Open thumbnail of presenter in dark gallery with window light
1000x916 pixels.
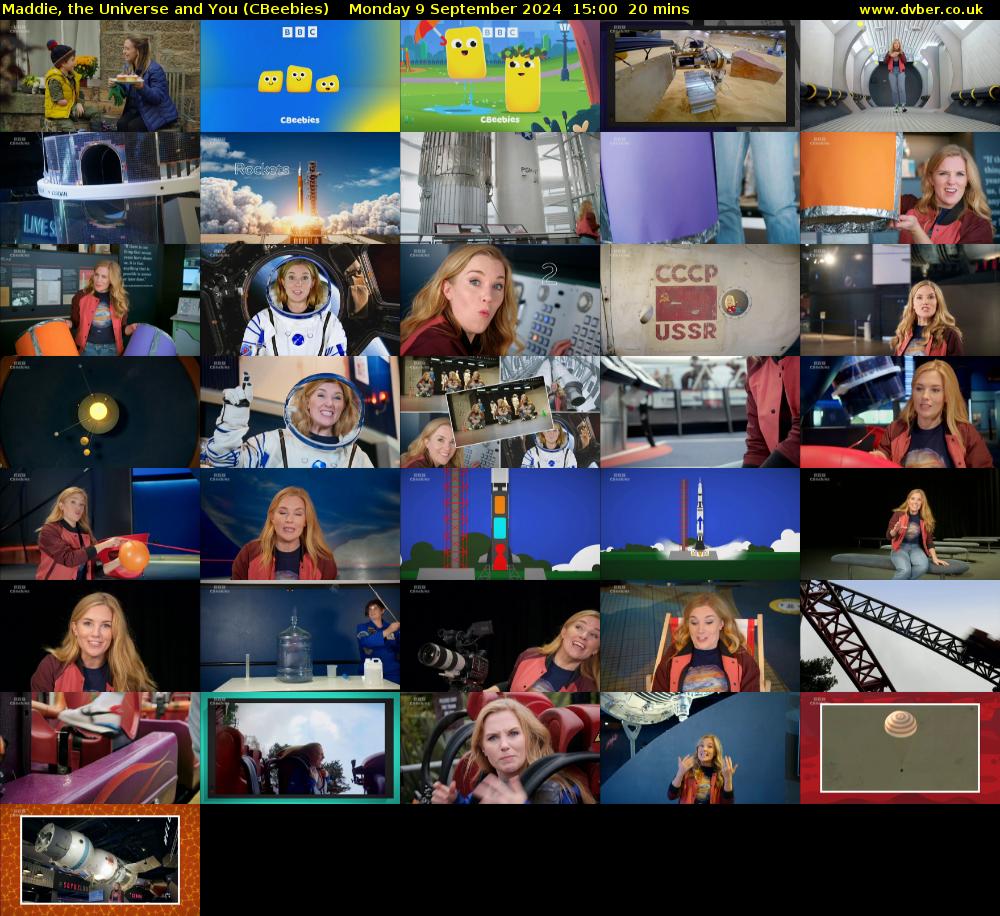coord(900,300)
